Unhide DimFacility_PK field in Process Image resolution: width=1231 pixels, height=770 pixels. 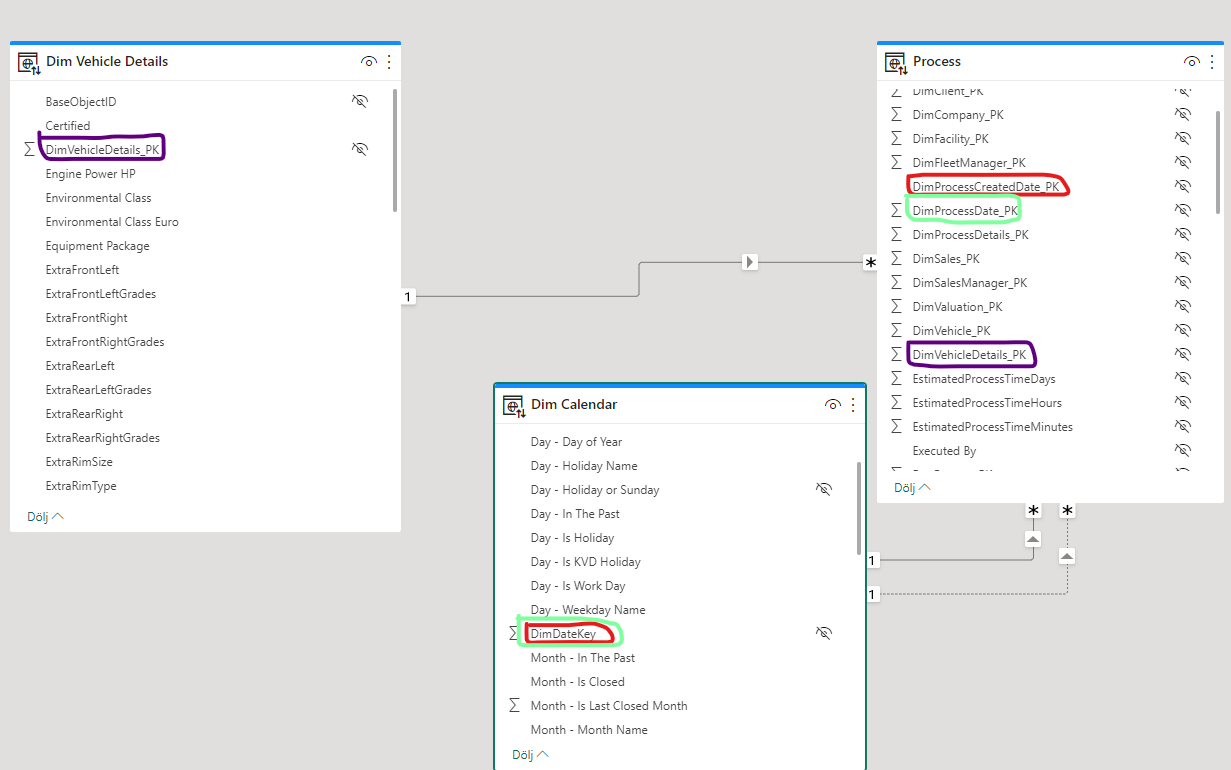(1183, 138)
